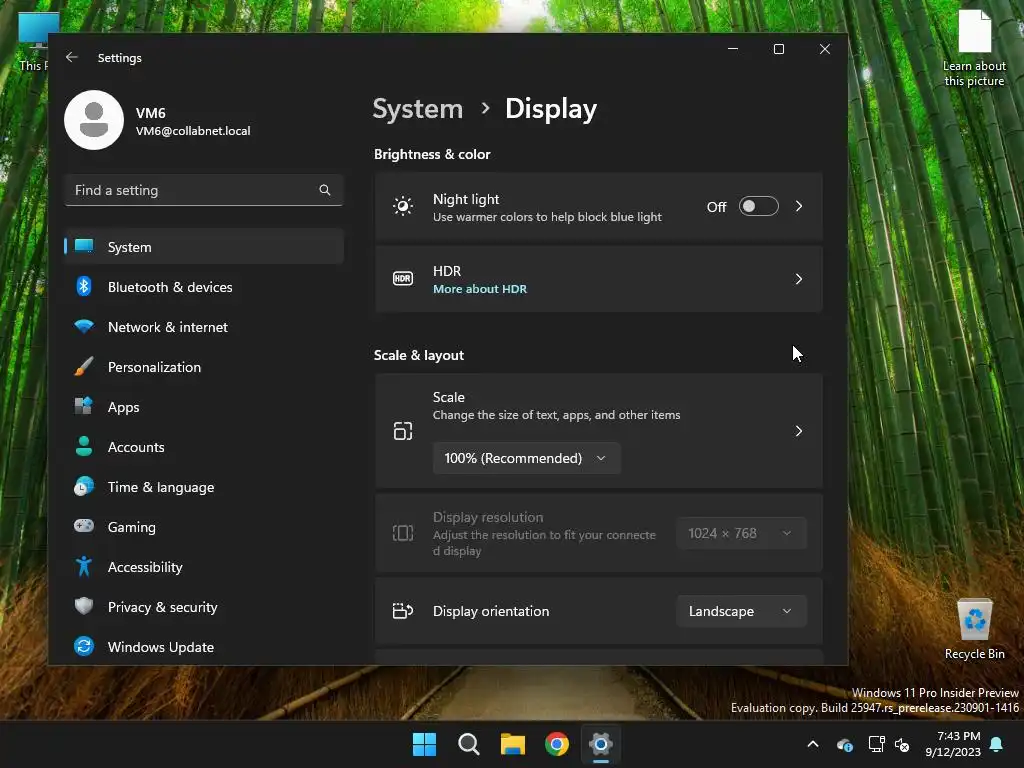Click System in the breadcrumb
Screen dimensions: 1024x768
[x=418, y=108]
